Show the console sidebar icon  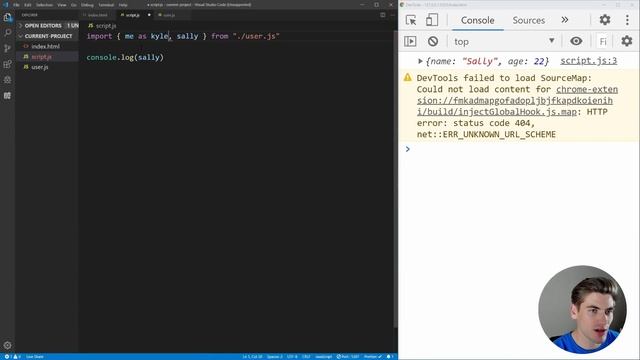pyautogui.click(x=410, y=41)
